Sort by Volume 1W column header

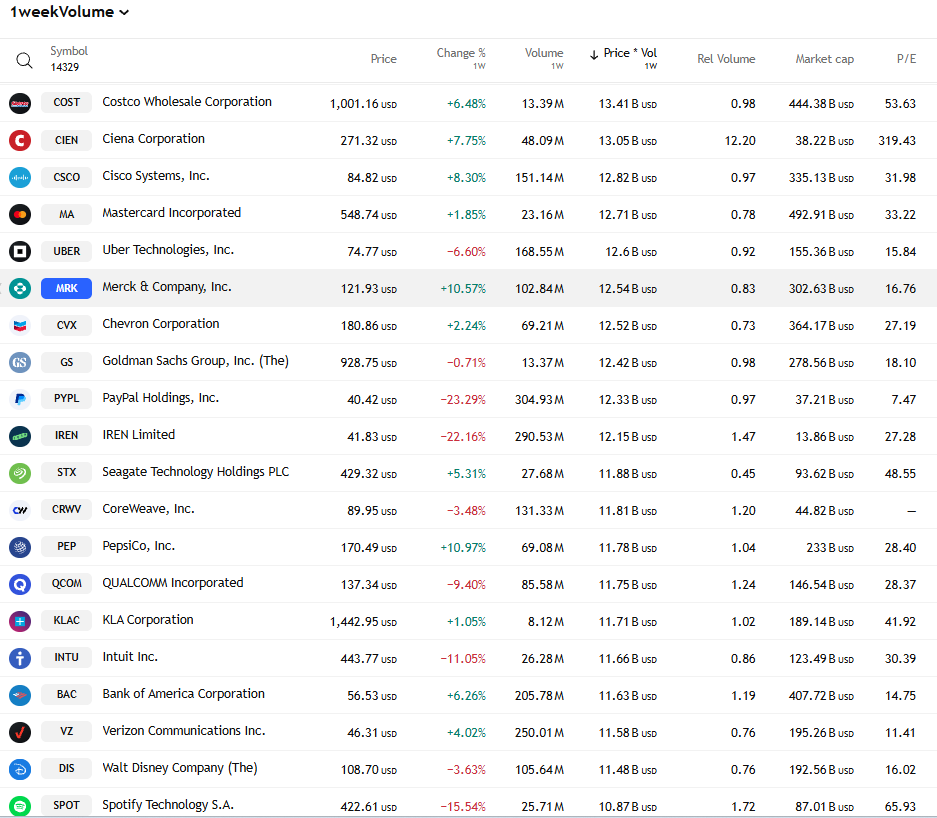point(544,59)
